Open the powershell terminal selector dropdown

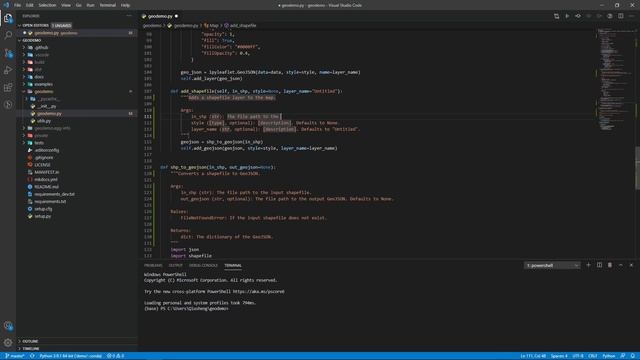click(552, 265)
